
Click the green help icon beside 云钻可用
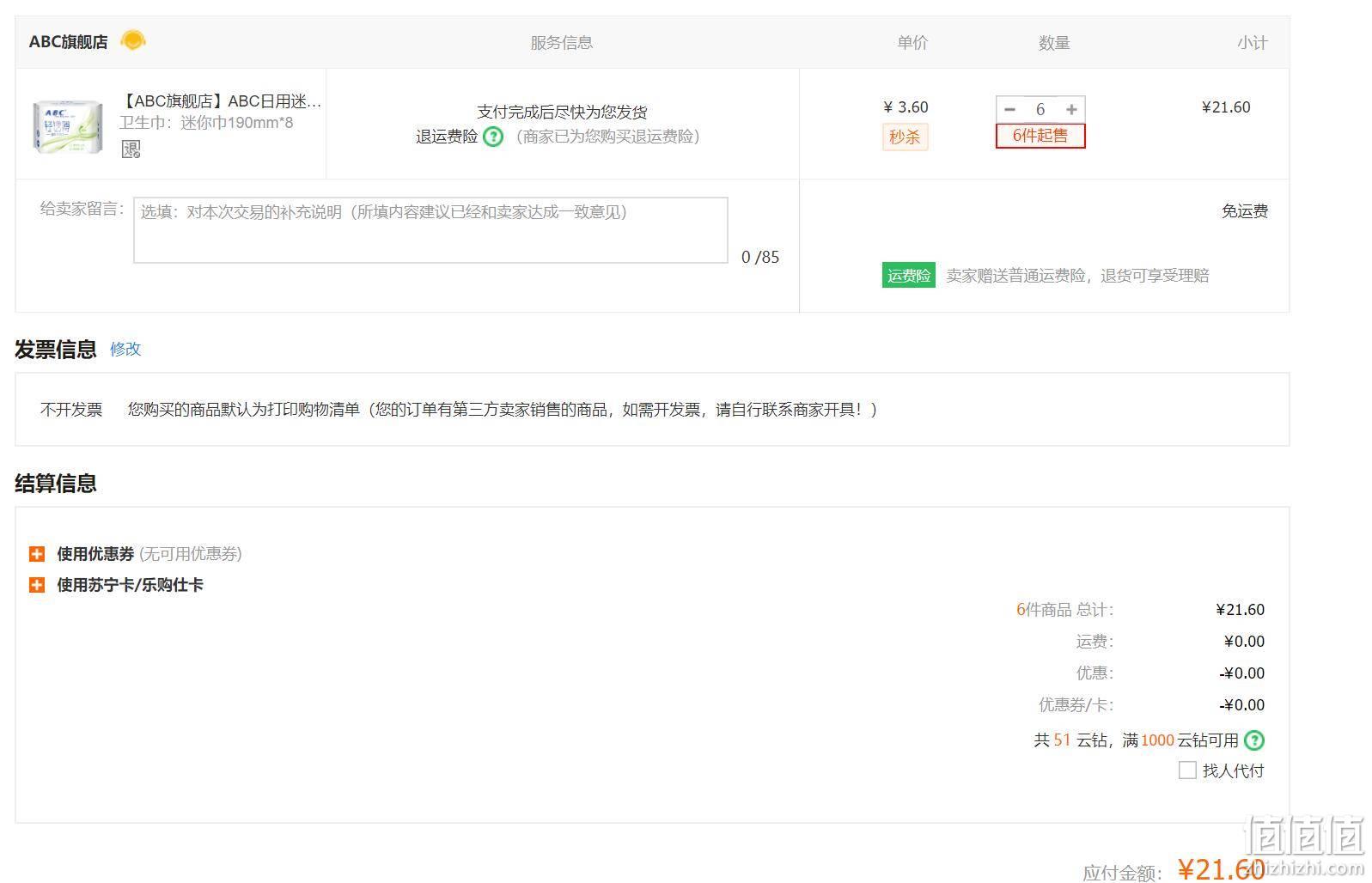click(1254, 740)
